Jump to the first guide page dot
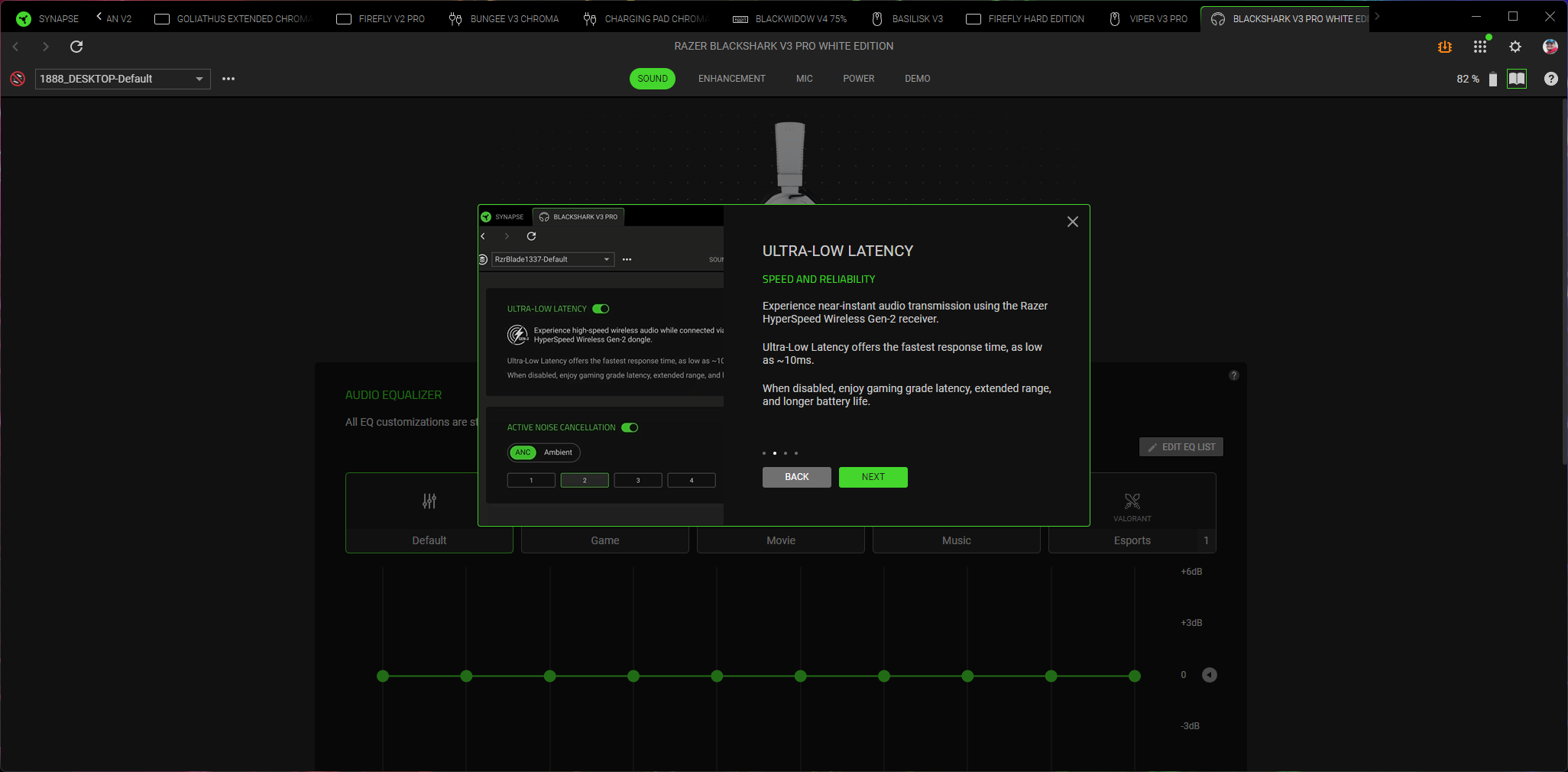 point(764,453)
